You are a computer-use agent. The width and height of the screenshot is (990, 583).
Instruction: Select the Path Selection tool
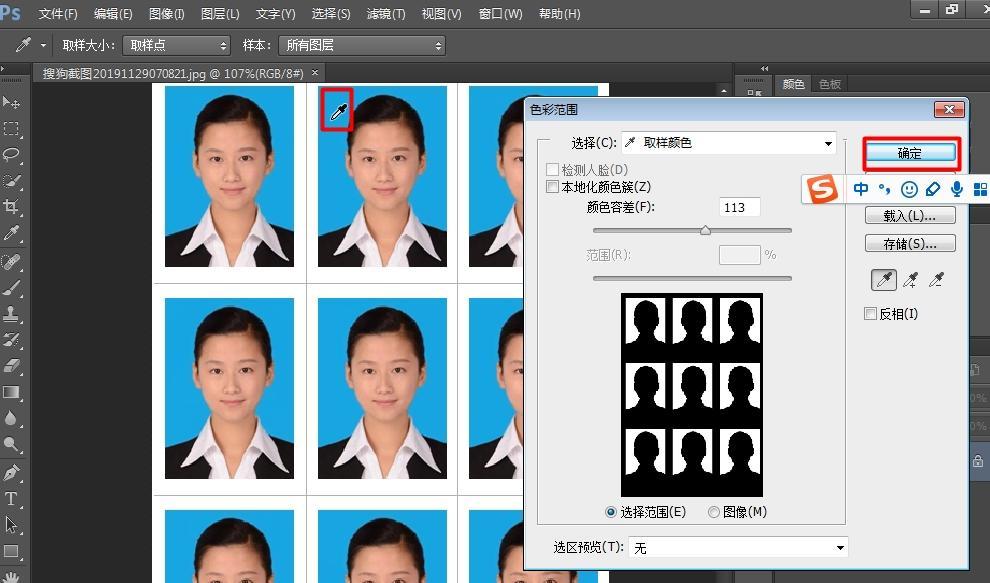pos(11,525)
